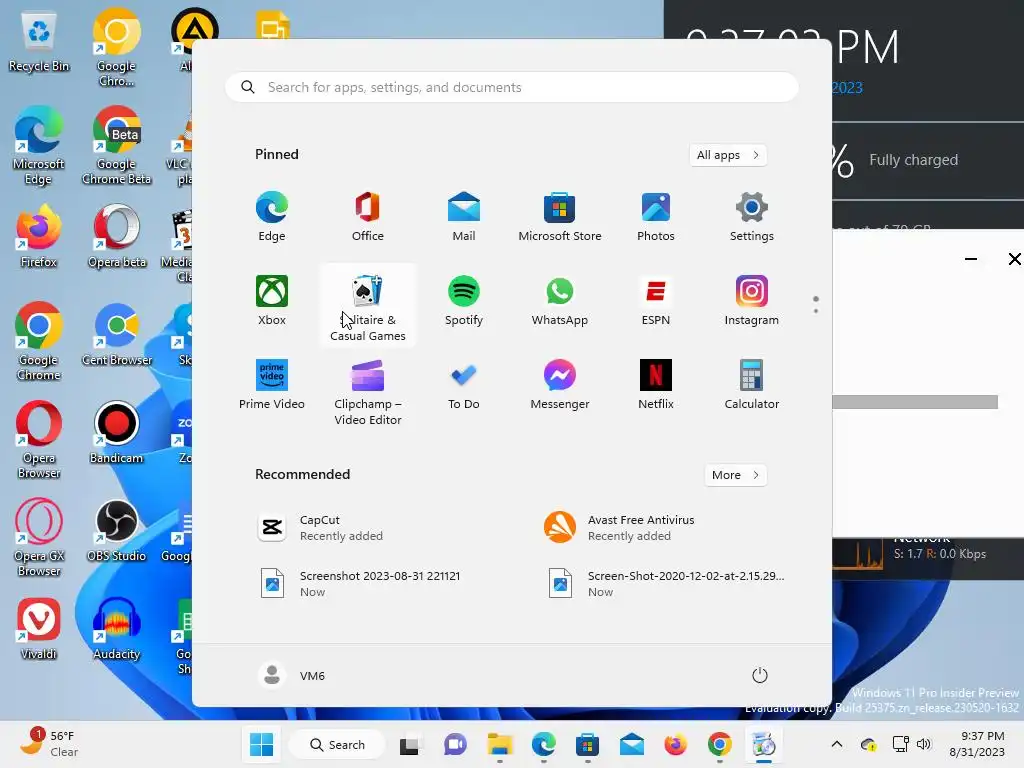Select Firefox desktop shortcut
The height and width of the screenshot is (768, 1024).
point(39,236)
